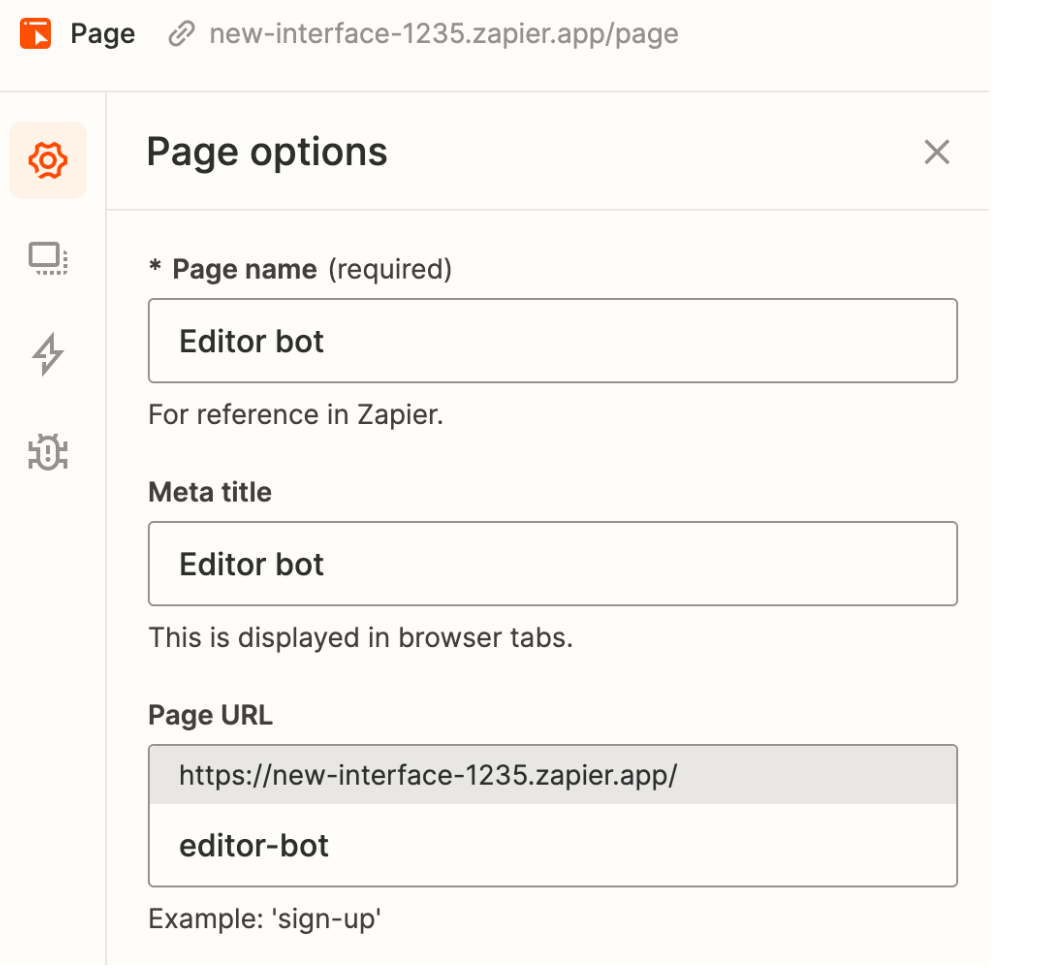Focus the Meta title input field
1040x968 pixels.
(552, 564)
